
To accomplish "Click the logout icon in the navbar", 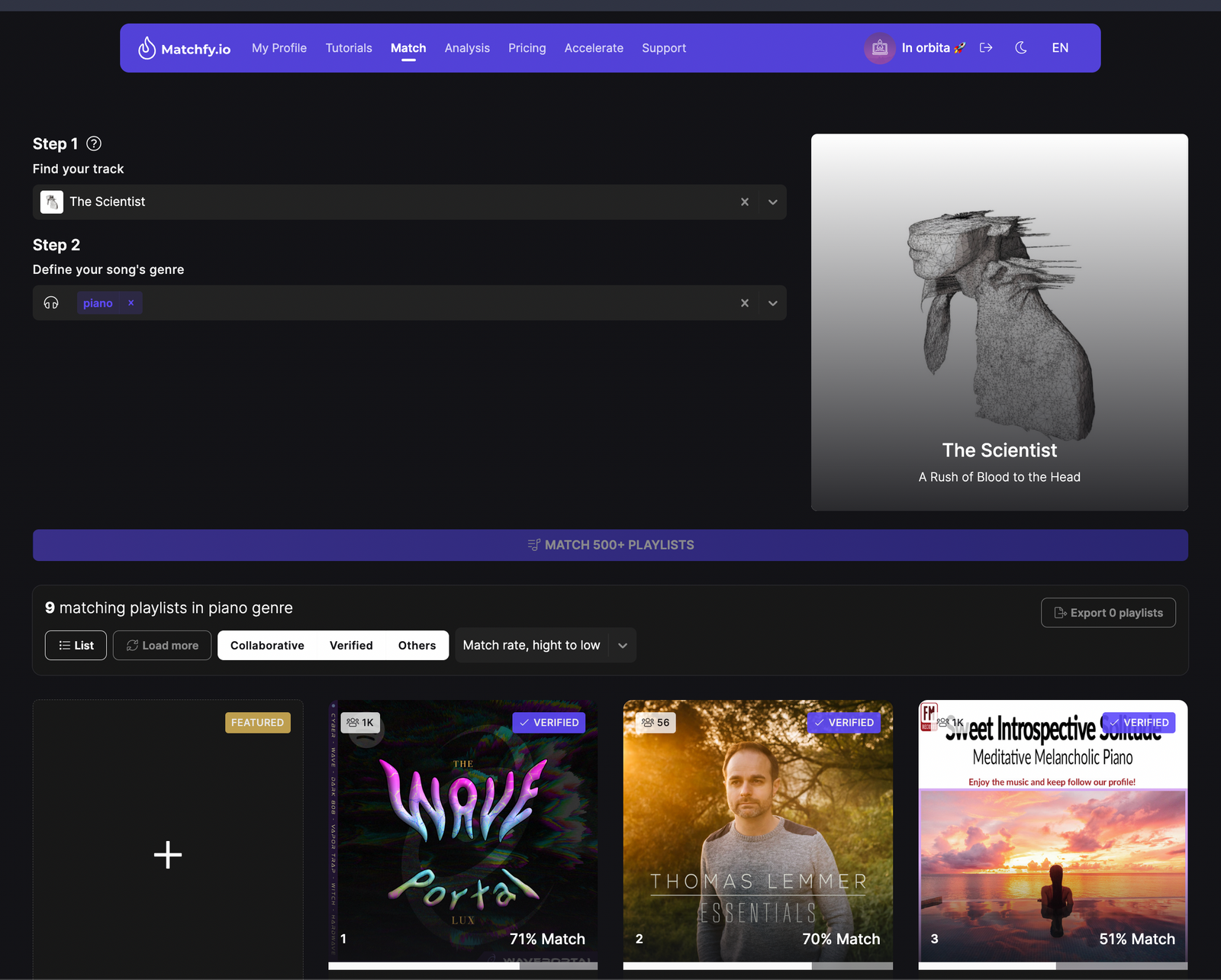I will 986,47.
